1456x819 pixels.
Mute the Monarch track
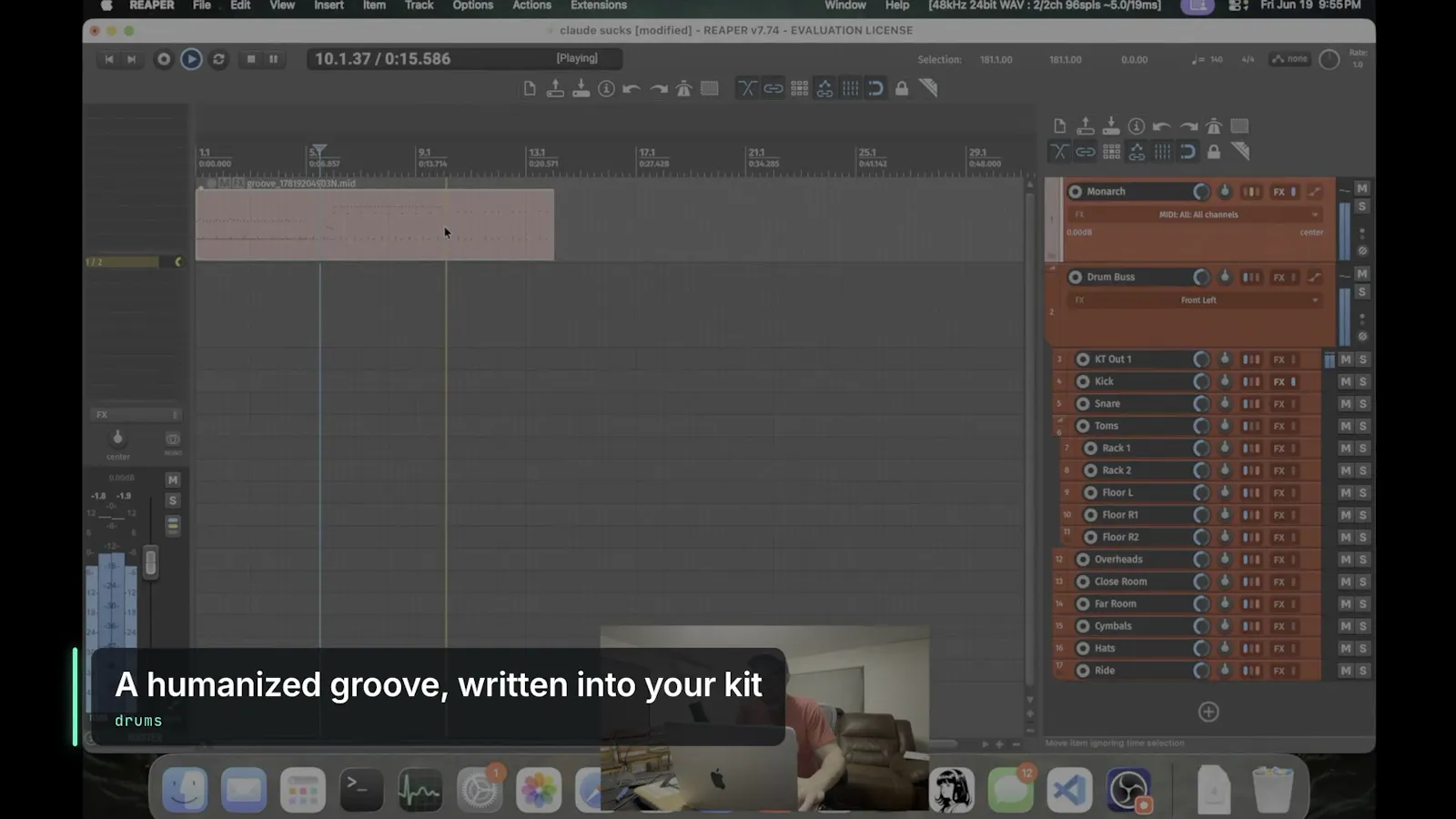coord(1362,188)
